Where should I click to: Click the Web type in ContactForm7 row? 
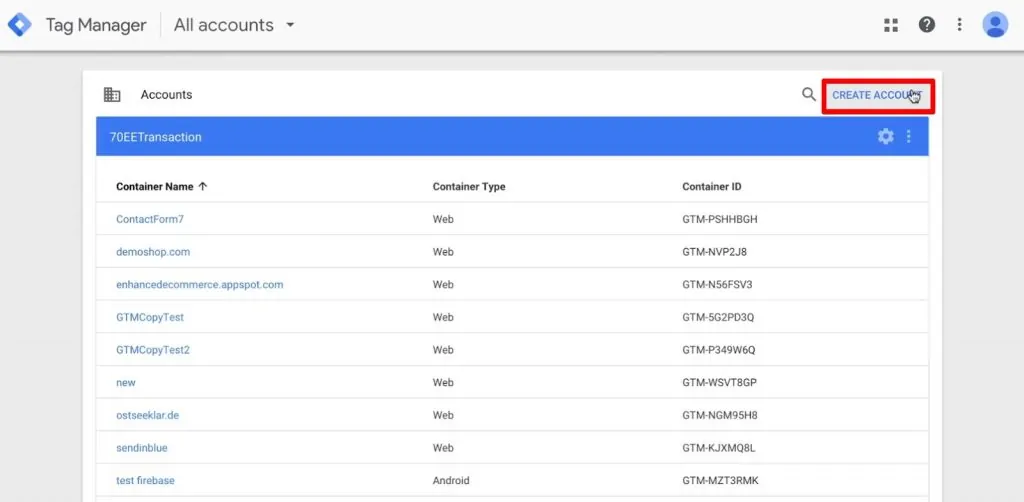pos(443,219)
